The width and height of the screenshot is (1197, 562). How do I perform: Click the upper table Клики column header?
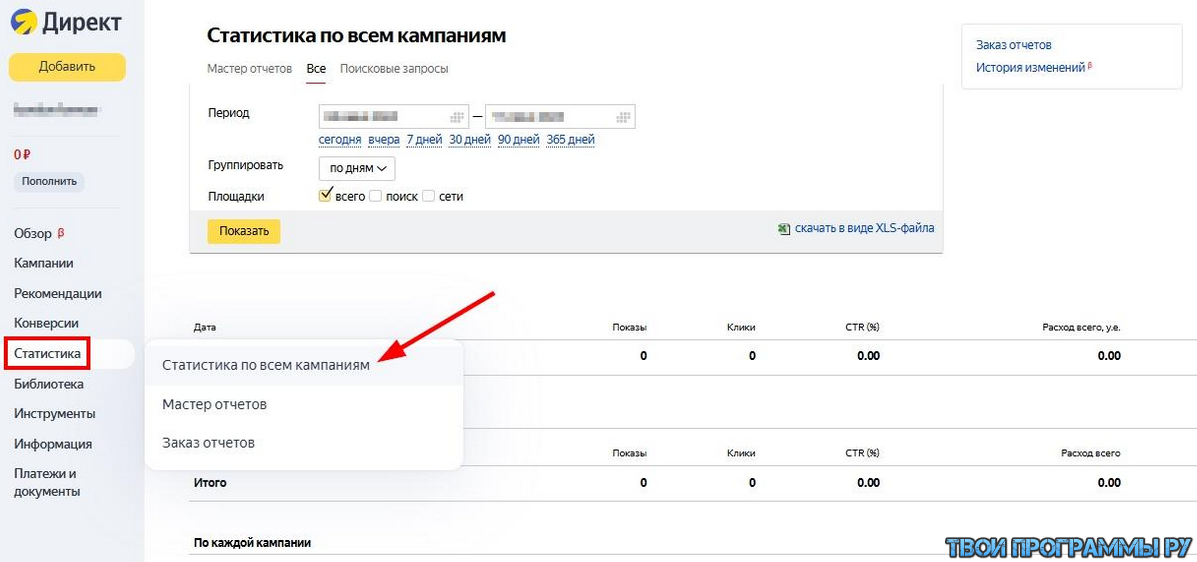tap(741, 327)
